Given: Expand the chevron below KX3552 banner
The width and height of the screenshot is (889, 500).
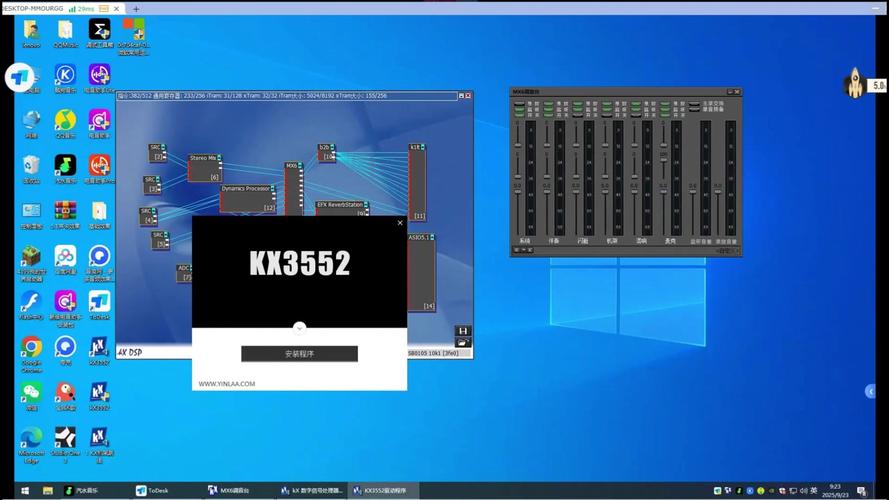Looking at the screenshot, I should (x=299, y=327).
